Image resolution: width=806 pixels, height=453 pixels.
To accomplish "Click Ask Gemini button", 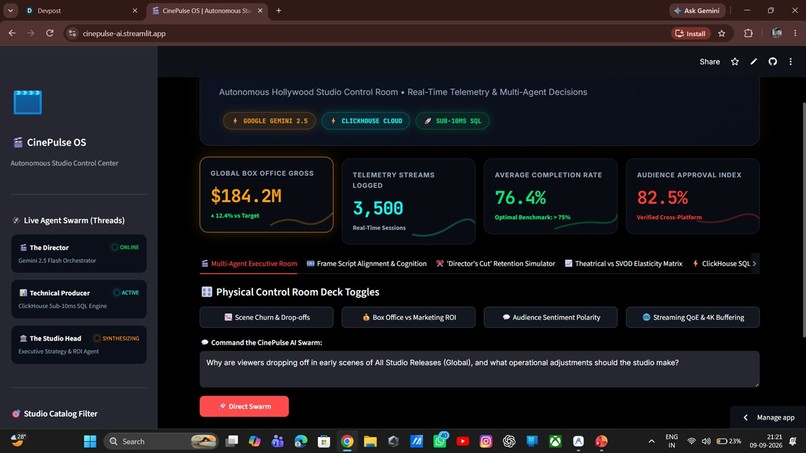I will click(697, 10).
